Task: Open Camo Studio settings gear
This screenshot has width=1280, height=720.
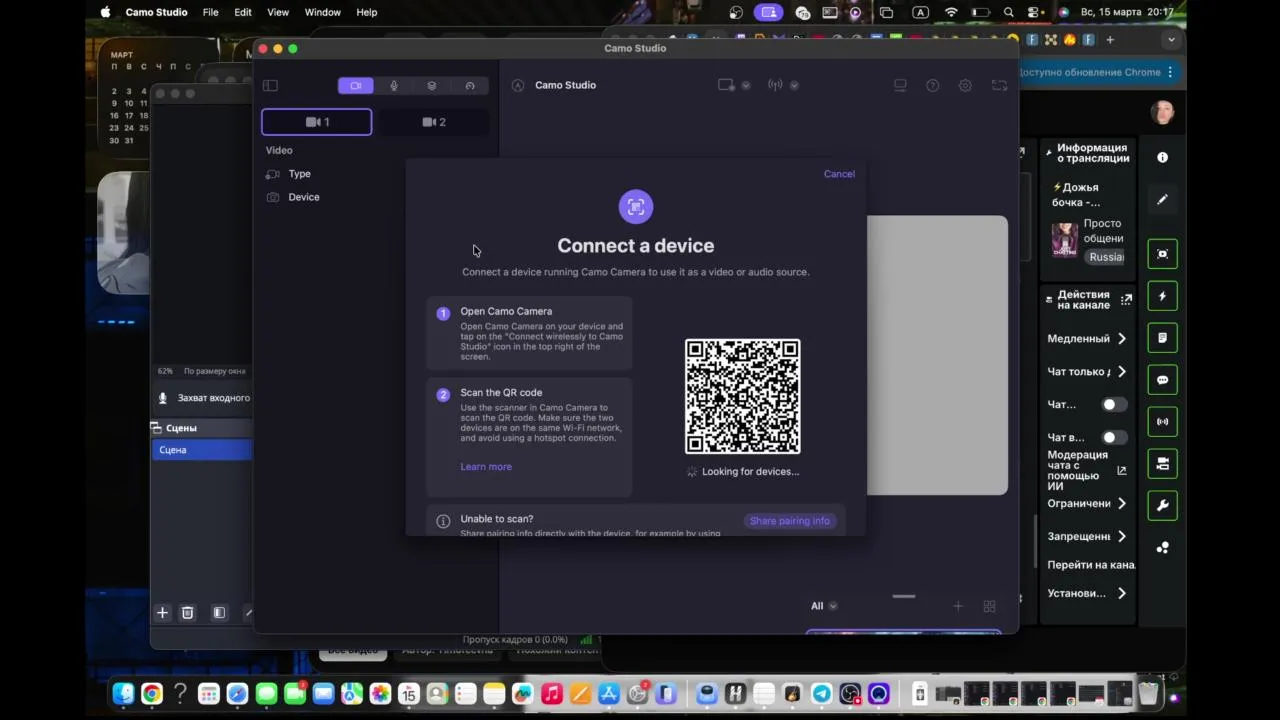Action: [x=965, y=85]
